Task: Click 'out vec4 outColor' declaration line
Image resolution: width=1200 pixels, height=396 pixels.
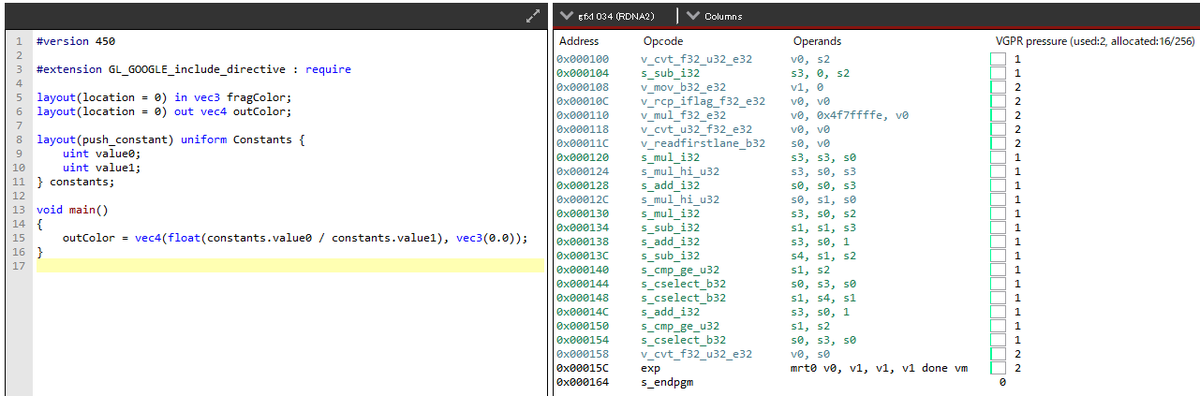Action: coord(164,112)
